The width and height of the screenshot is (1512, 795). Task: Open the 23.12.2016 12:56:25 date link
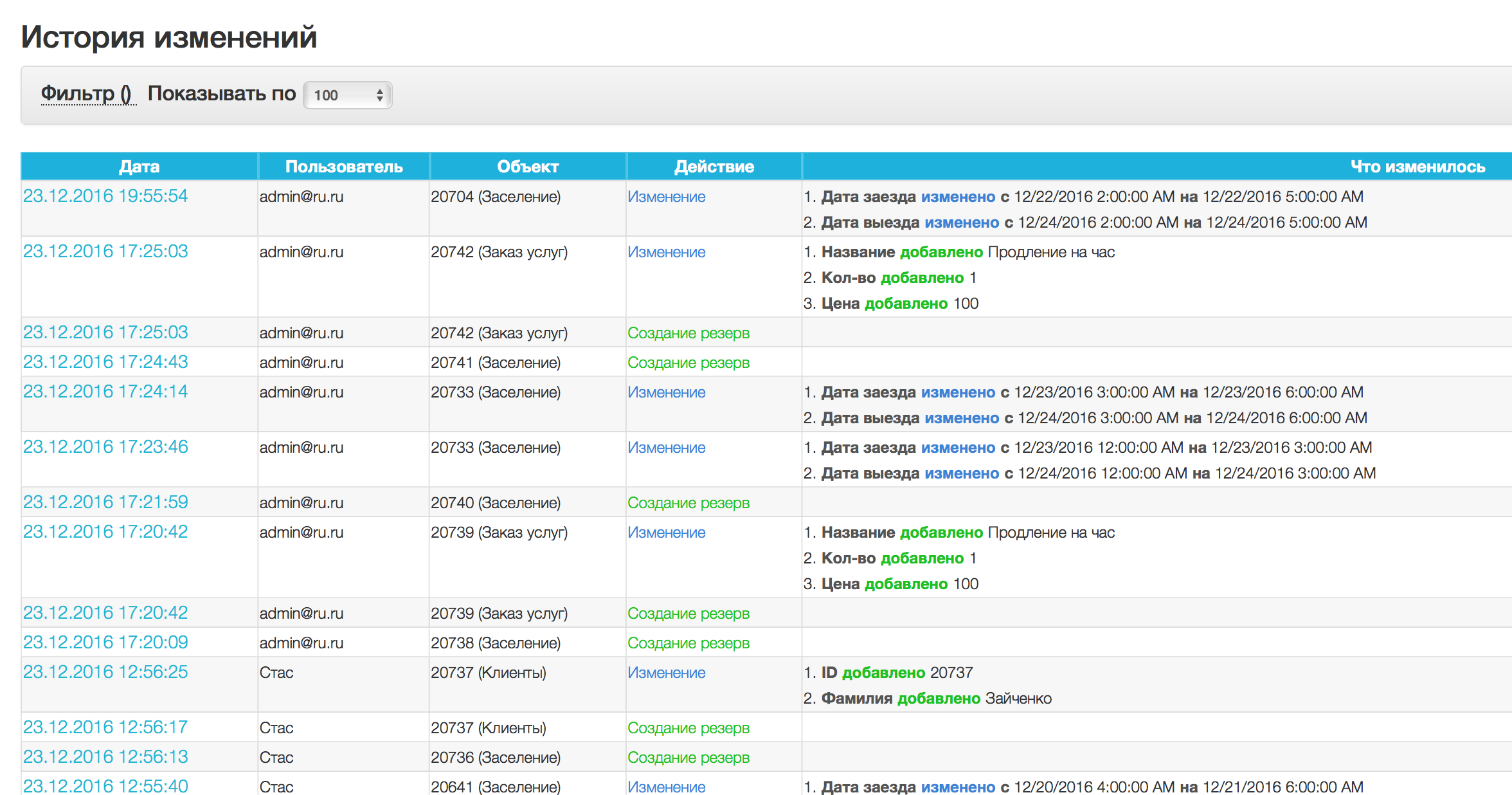[x=105, y=672]
